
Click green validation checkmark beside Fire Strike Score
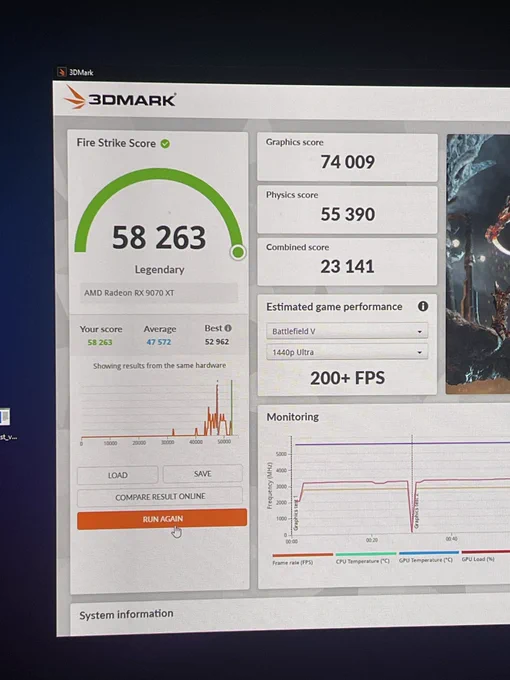tap(165, 144)
